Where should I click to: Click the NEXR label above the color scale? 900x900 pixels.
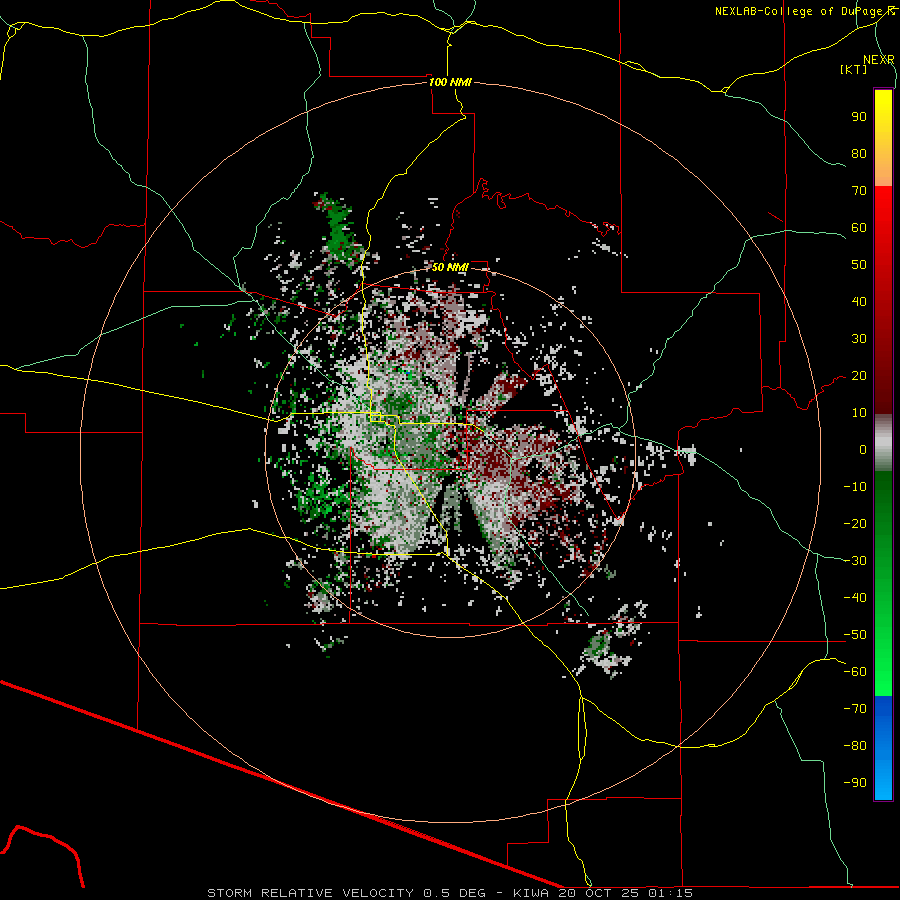[x=879, y=60]
